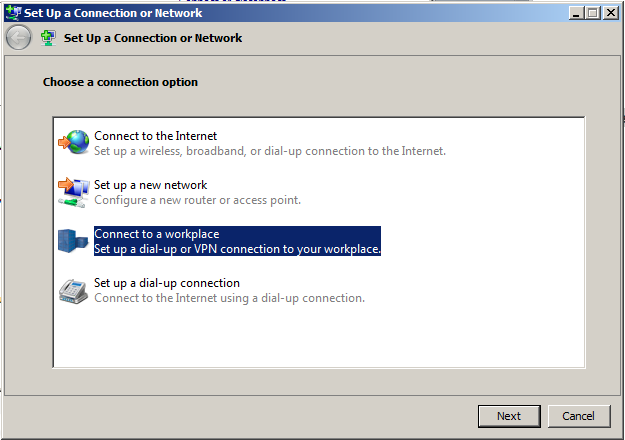Click the dial-up or VPN connection description
Viewport: 625px width, 440px height.
pos(237,249)
